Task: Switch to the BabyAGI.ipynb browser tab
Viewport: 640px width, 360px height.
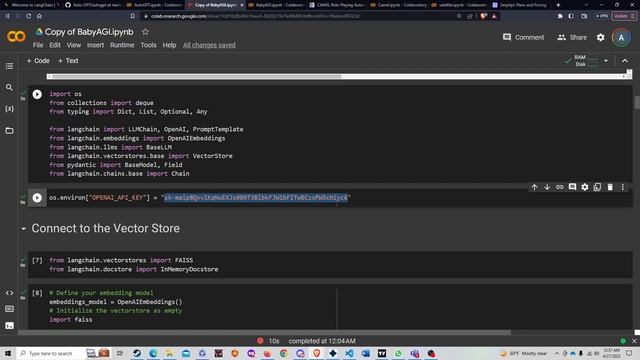Action: pos(276,5)
